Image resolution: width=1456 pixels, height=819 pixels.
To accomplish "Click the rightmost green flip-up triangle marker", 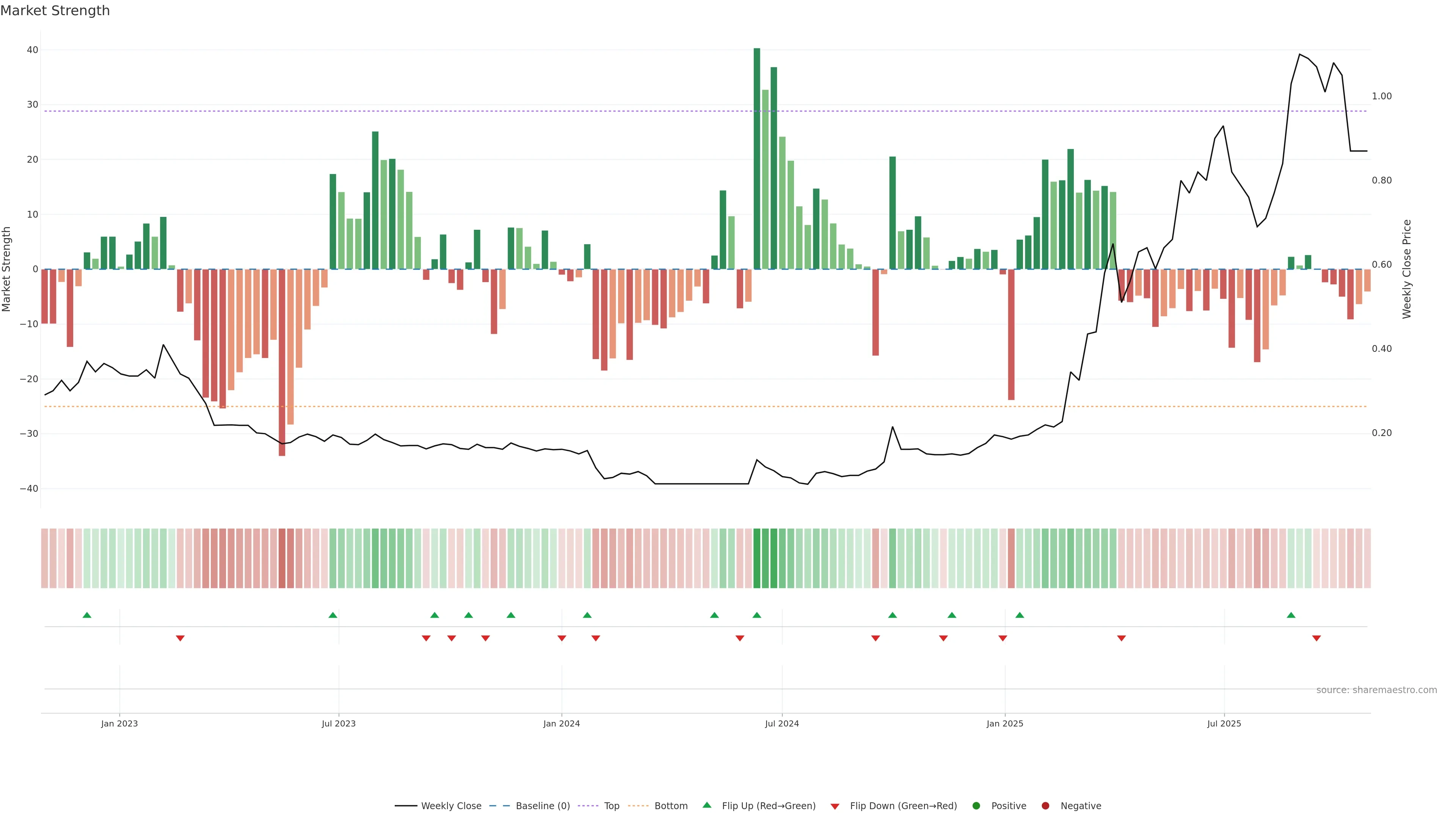I will pyautogui.click(x=1291, y=615).
